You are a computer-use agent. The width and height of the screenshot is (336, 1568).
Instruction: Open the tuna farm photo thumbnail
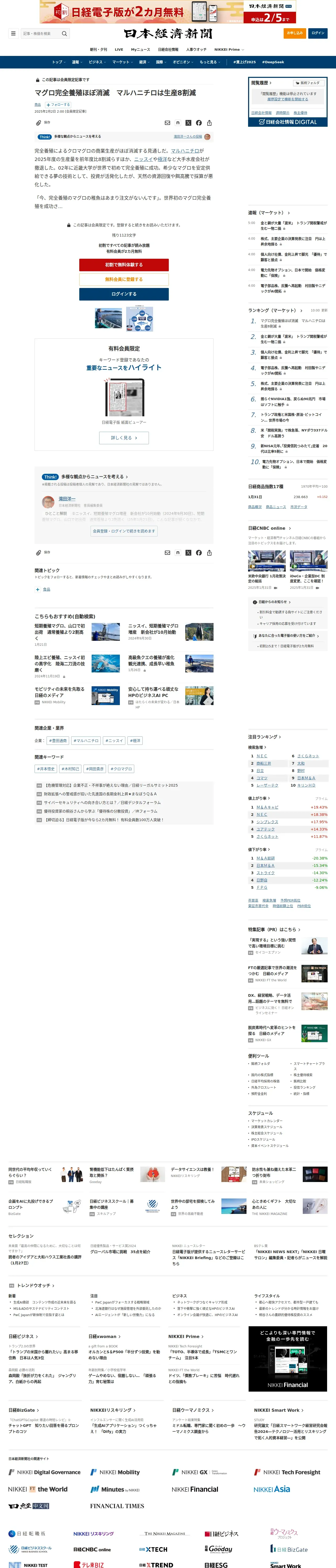pyautogui.click(x=109, y=318)
